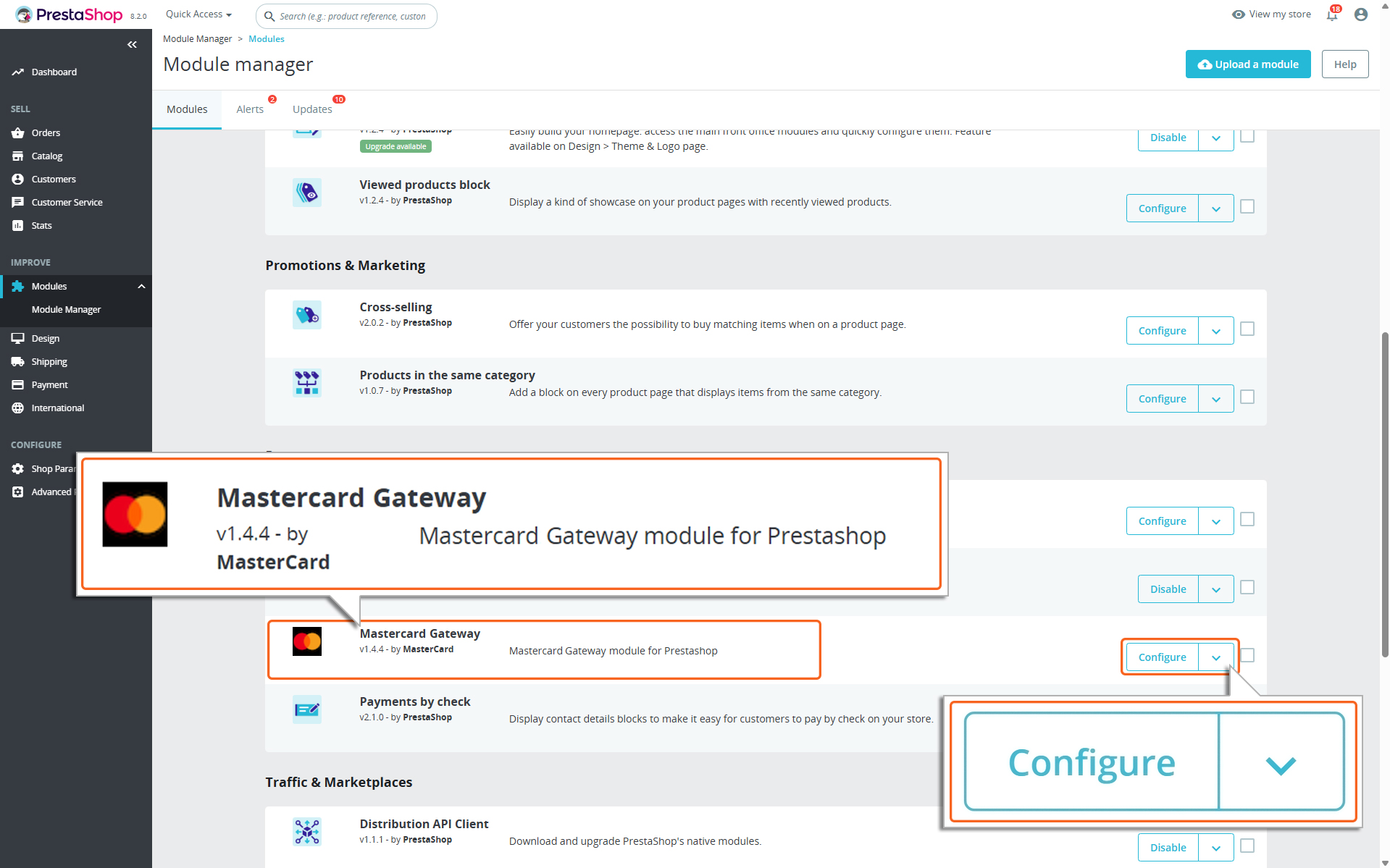Disable the Distribution API Client module
This screenshot has height=868, width=1390.
[x=1168, y=848]
